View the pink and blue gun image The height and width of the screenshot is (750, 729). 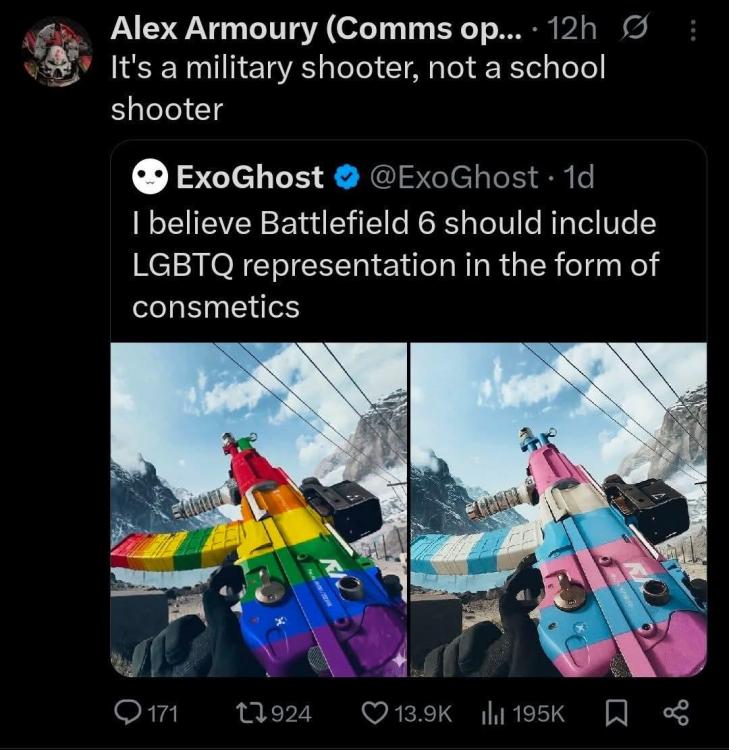pyautogui.click(x=558, y=509)
